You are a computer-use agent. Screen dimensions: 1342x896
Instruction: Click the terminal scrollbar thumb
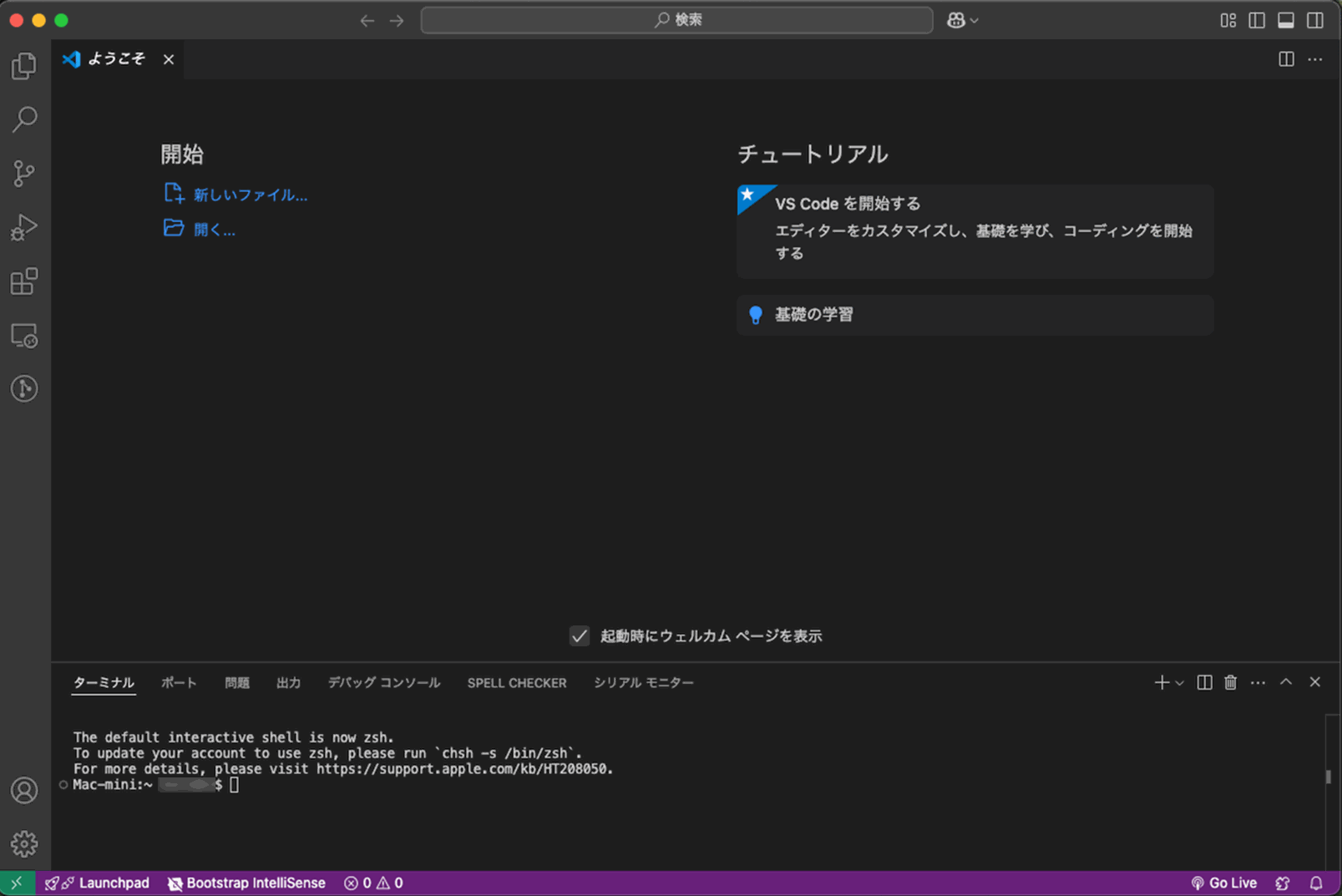1329,777
